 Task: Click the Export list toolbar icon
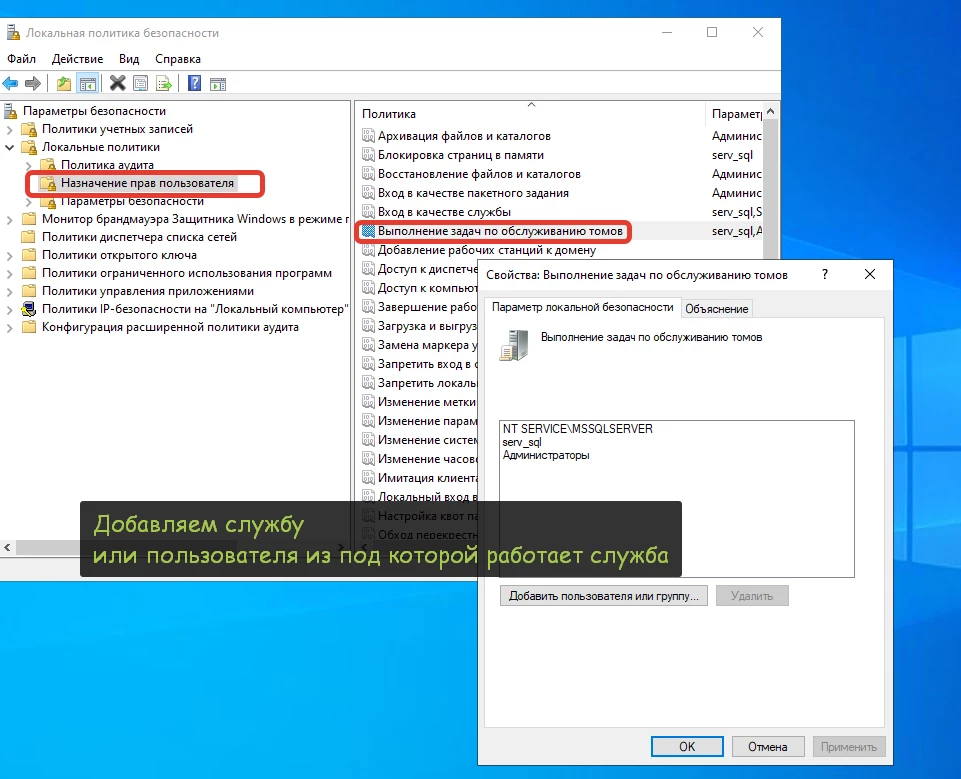click(x=163, y=84)
